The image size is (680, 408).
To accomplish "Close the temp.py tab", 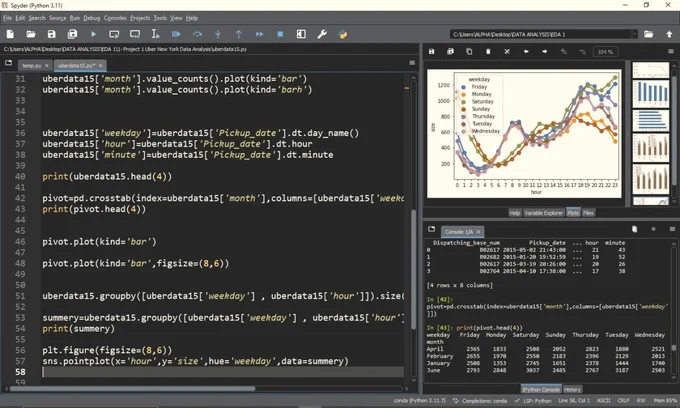I will tap(46, 66).
